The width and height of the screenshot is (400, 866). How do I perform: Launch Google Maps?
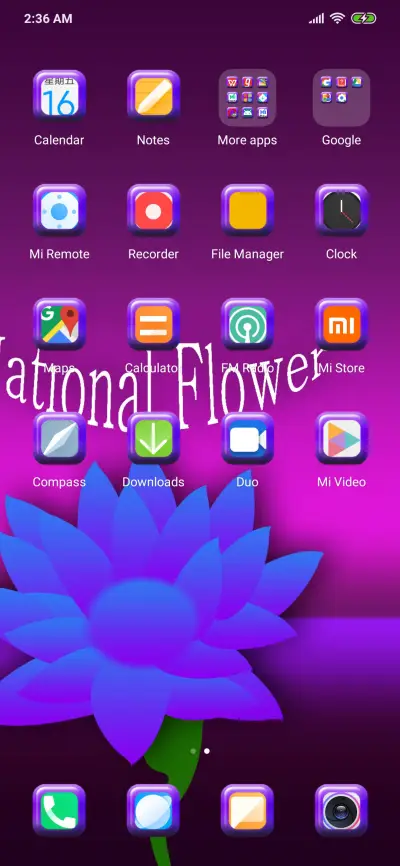click(x=59, y=324)
